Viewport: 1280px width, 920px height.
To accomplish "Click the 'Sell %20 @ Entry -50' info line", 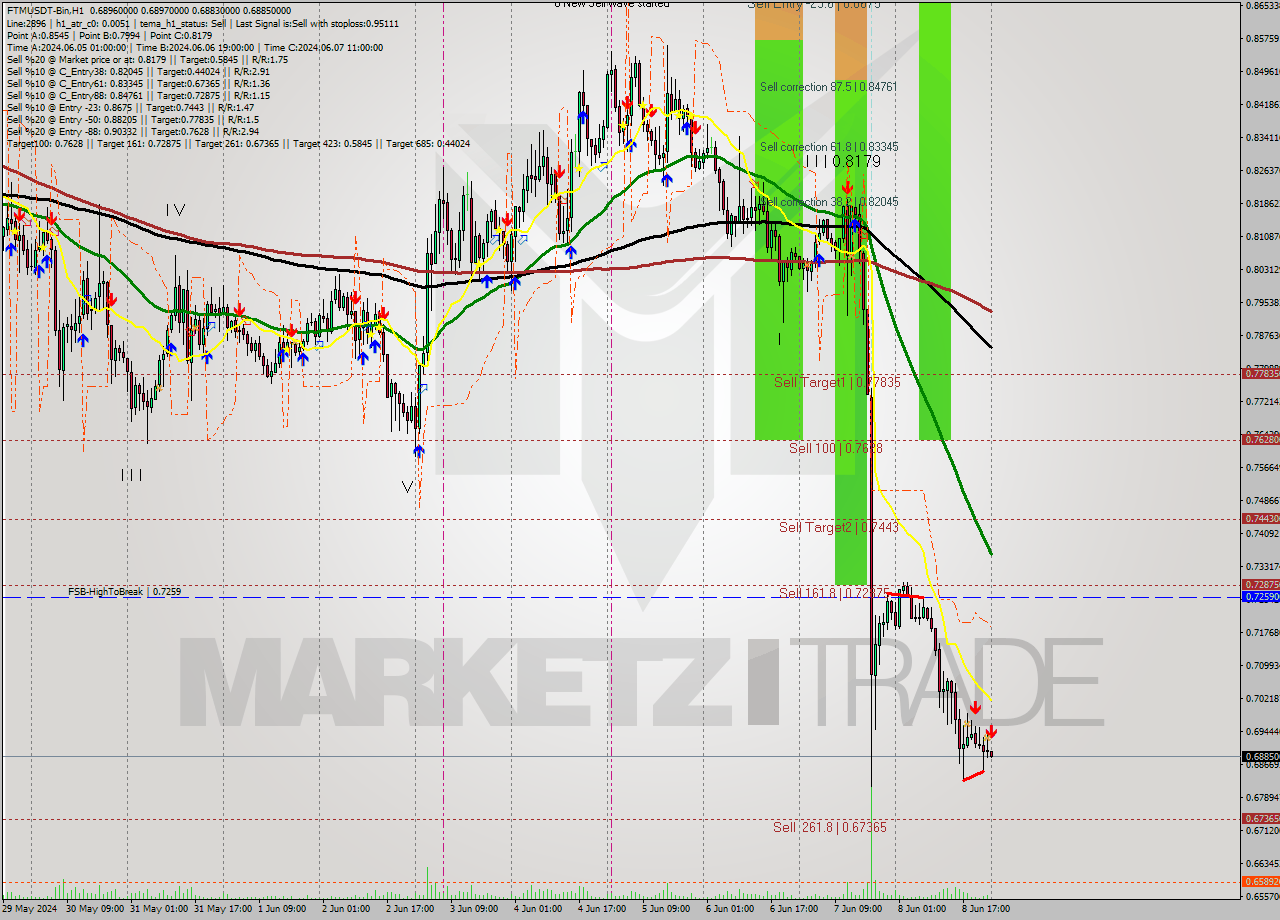I will (131, 119).
